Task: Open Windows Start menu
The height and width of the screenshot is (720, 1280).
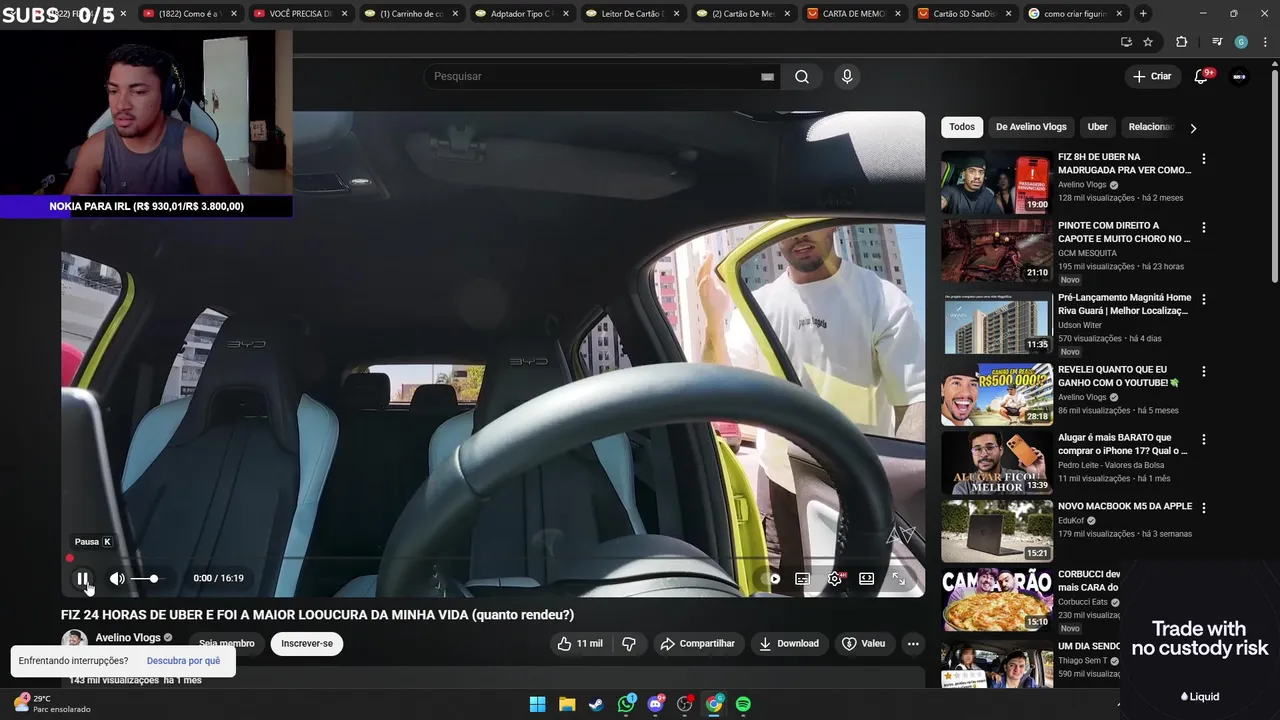Action: (537, 704)
